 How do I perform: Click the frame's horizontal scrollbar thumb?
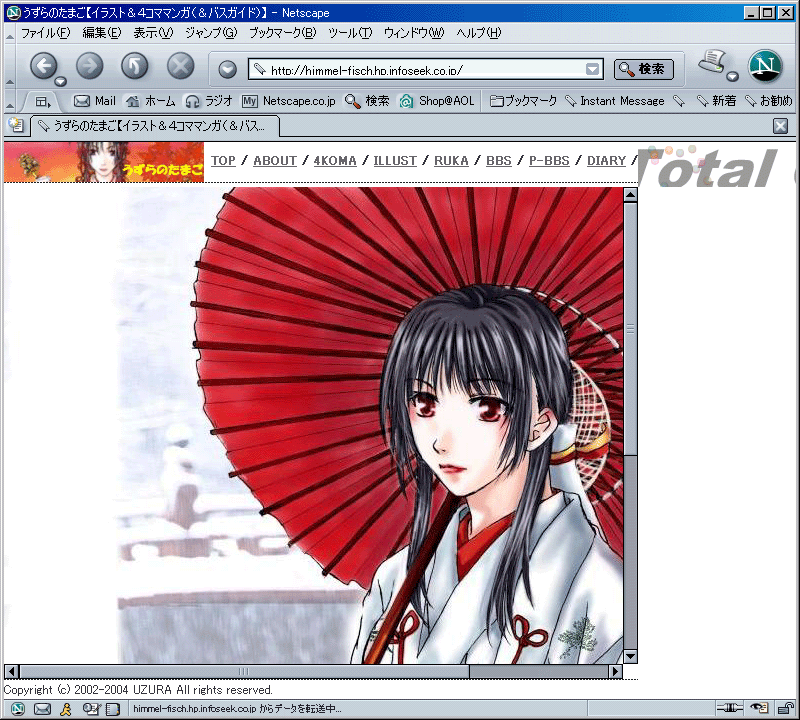[244, 672]
